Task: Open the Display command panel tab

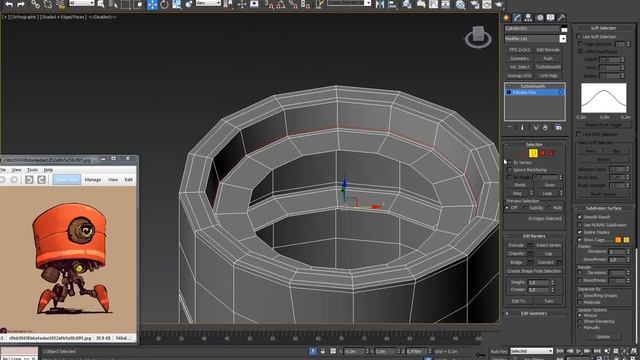Action: coord(550,18)
